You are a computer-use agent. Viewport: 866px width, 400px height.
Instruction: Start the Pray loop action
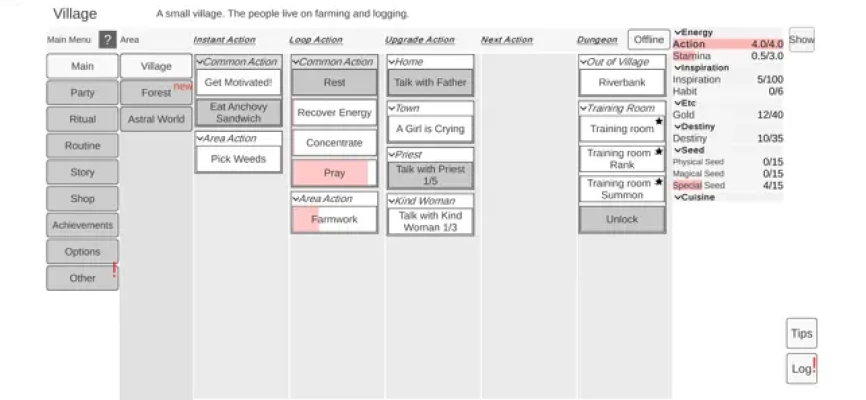pos(334,173)
